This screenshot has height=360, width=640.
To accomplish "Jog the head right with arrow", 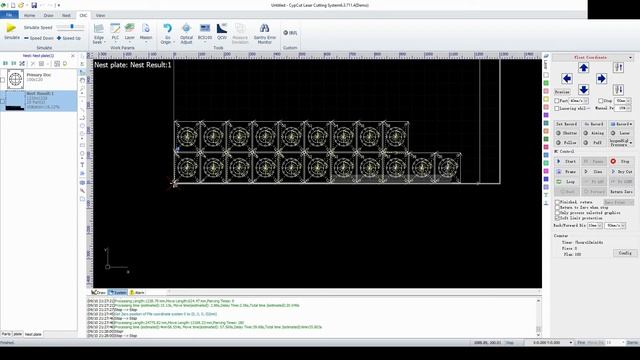I will tap(601, 78).
